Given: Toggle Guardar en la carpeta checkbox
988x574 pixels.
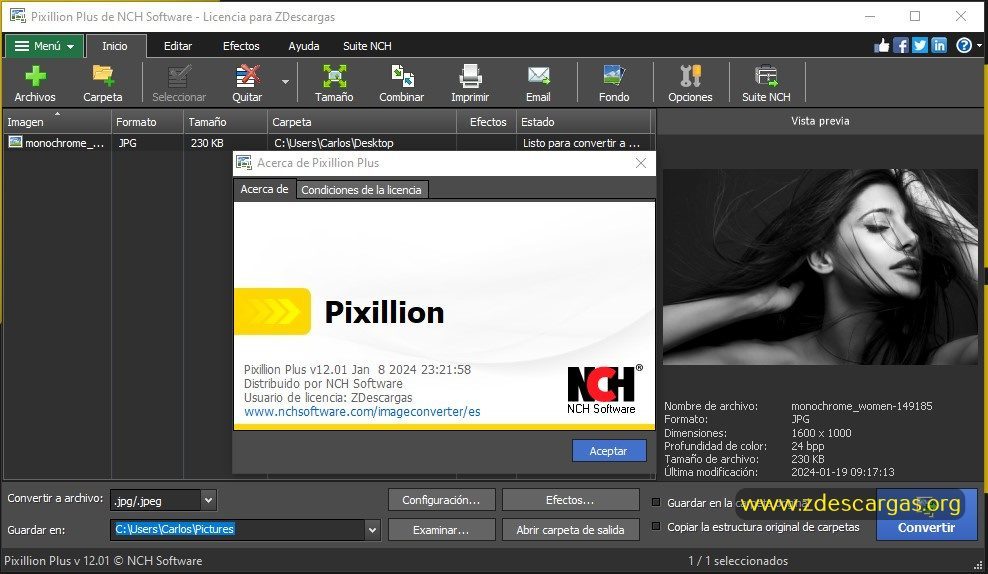Looking at the screenshot, I should 656,502.
